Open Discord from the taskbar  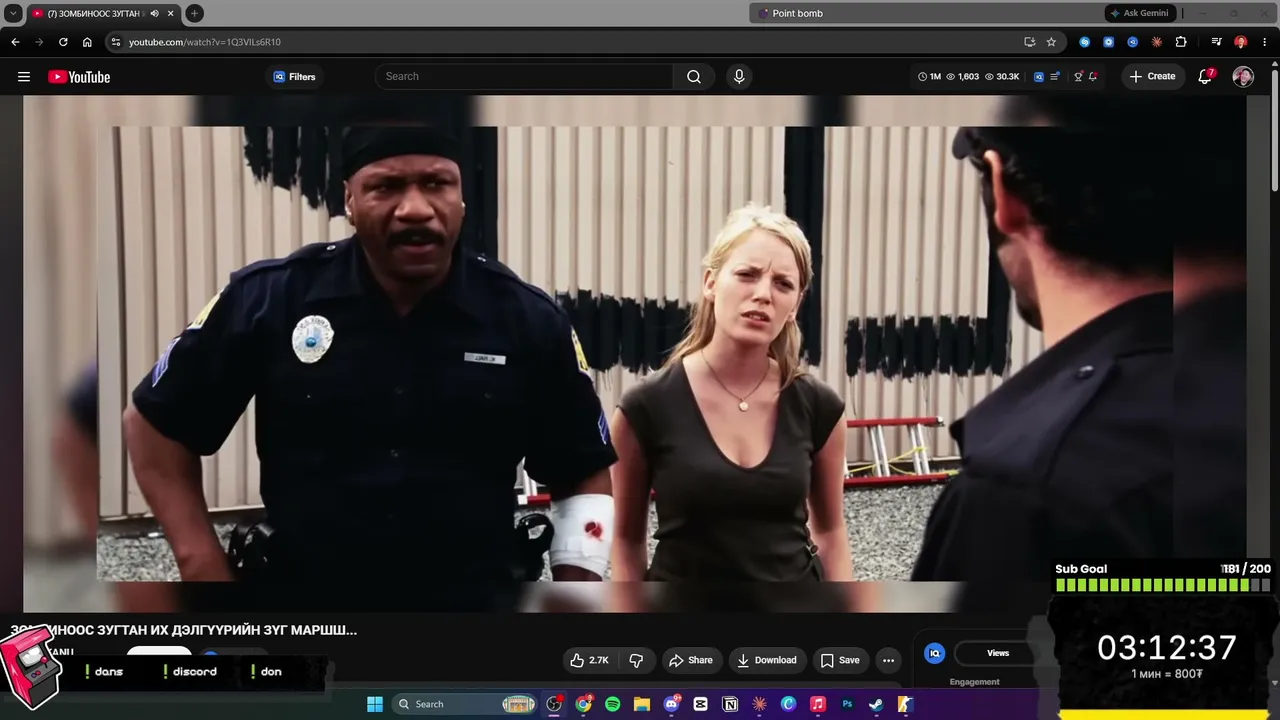(x=671, y=704)
